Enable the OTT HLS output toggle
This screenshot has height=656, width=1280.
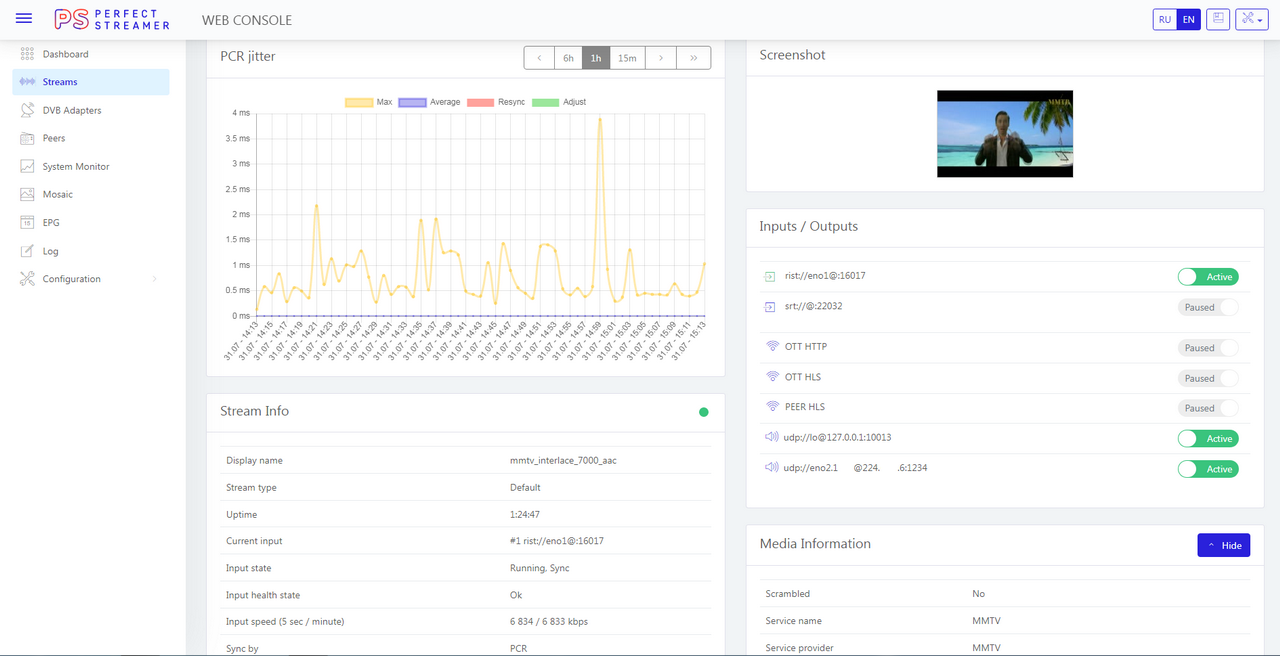(x=1207, y=378)
